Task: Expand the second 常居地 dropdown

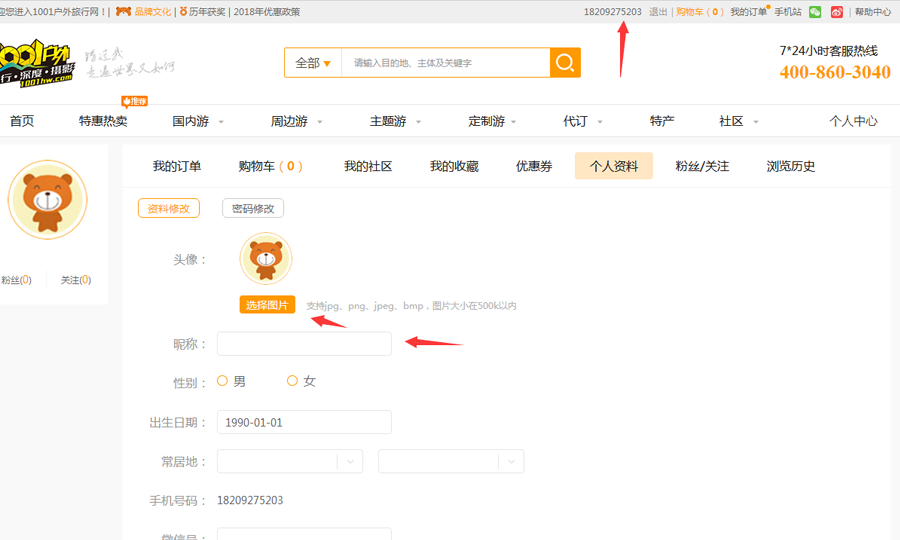Action: pyautogui.click(x=451, y=461)
